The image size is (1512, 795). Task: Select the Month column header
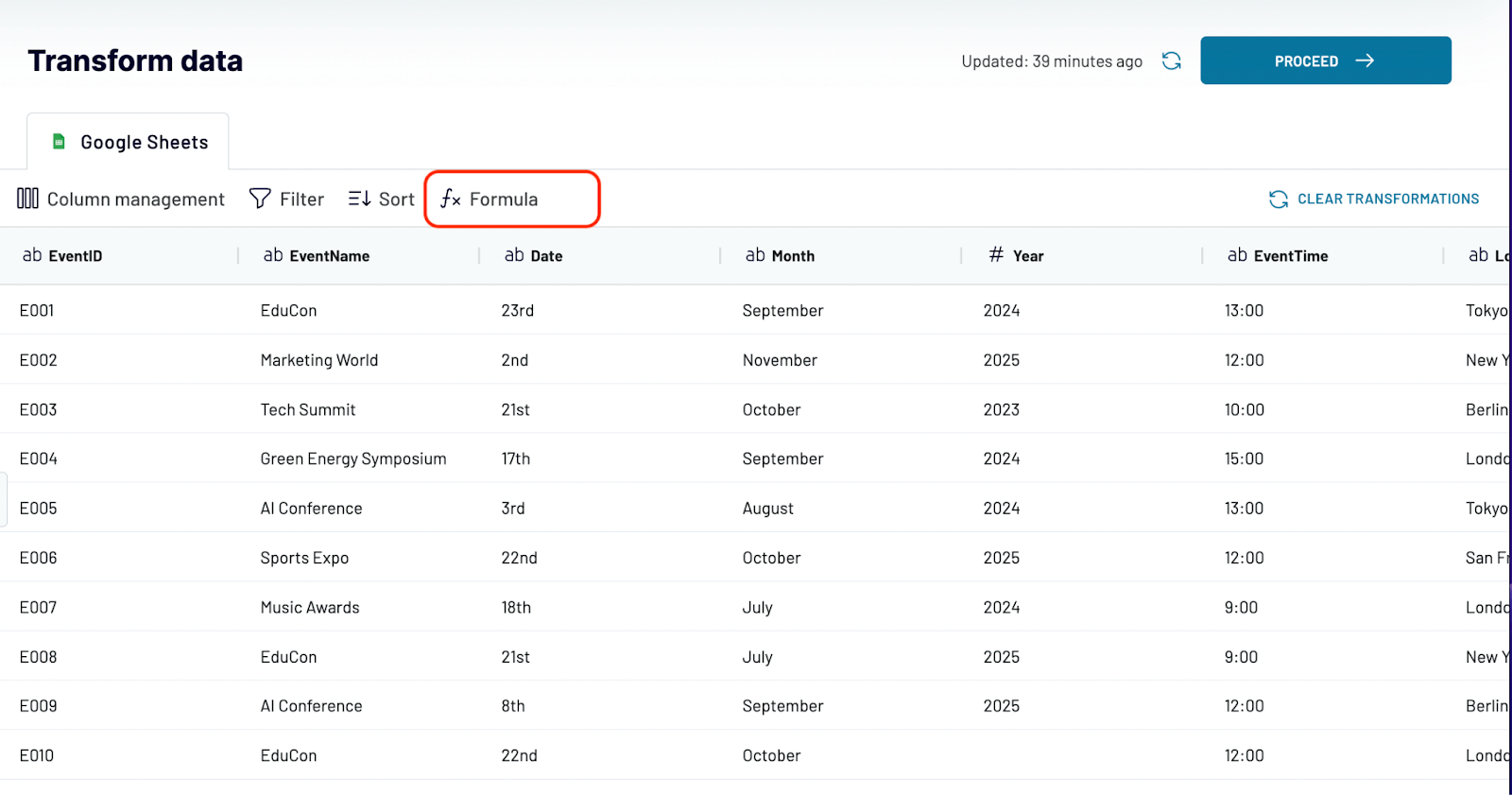[x=793, y=256]
